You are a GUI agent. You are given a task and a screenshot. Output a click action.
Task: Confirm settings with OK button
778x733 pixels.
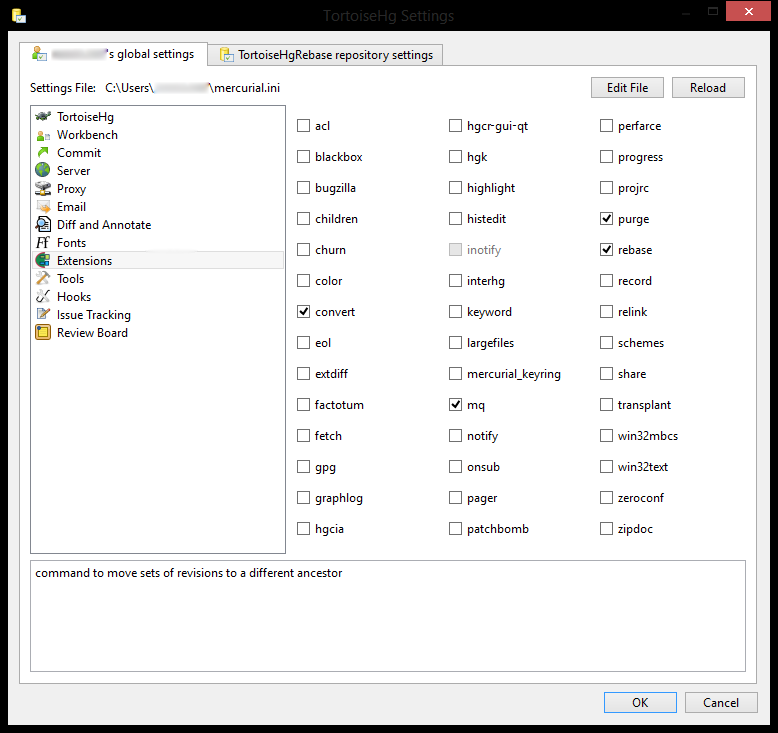click(x=640, y=702)
